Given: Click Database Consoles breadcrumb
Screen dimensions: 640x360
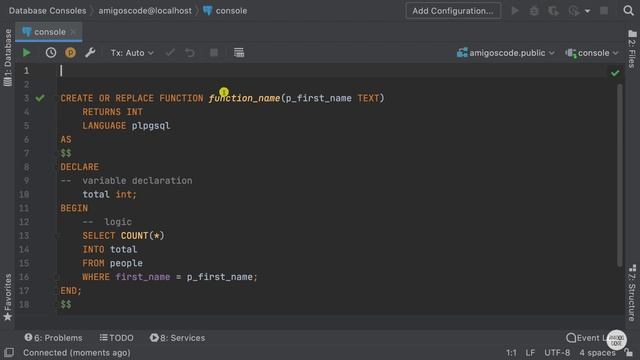Looking at the screenshot, I should point(47,11).
